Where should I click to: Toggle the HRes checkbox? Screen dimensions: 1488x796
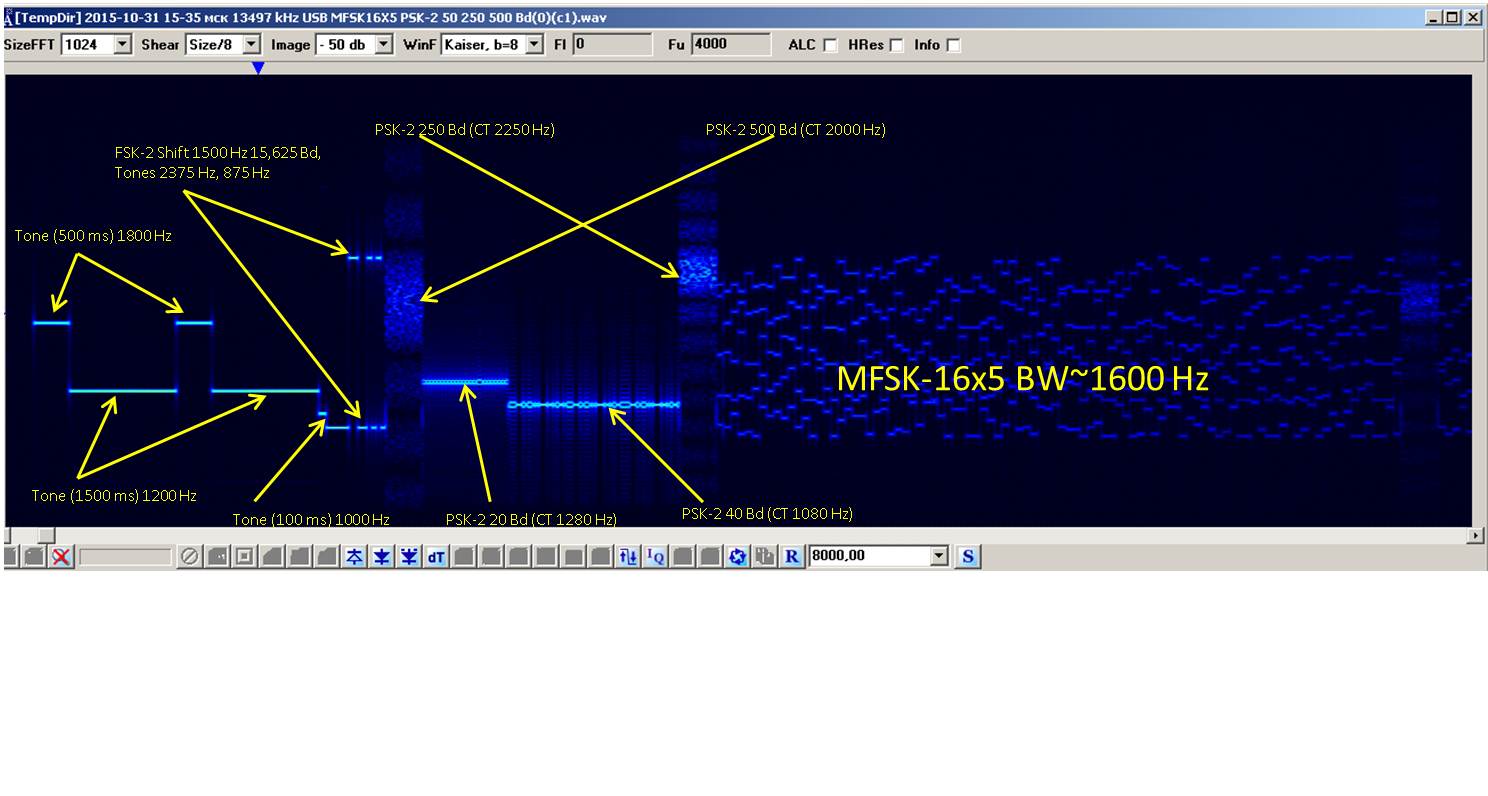click(896, 45)
